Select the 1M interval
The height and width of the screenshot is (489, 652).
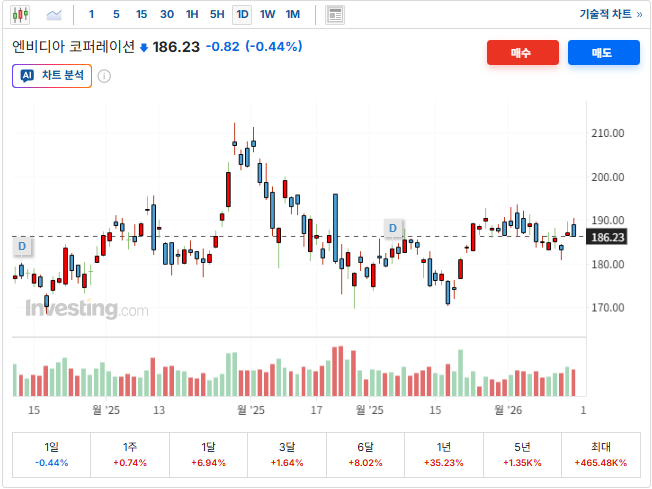pos(293,15)
